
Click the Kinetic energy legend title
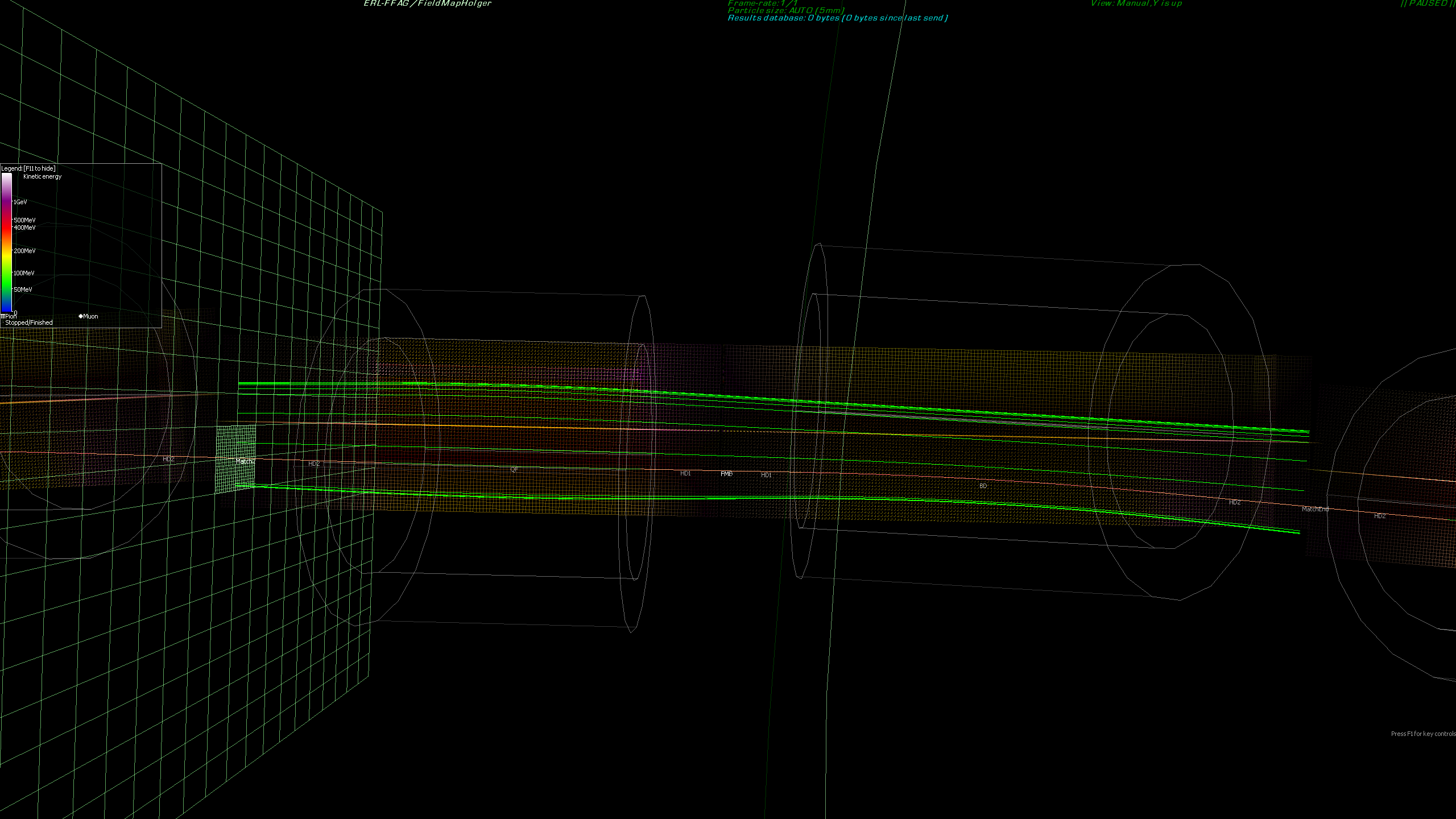tap(42, 176)
